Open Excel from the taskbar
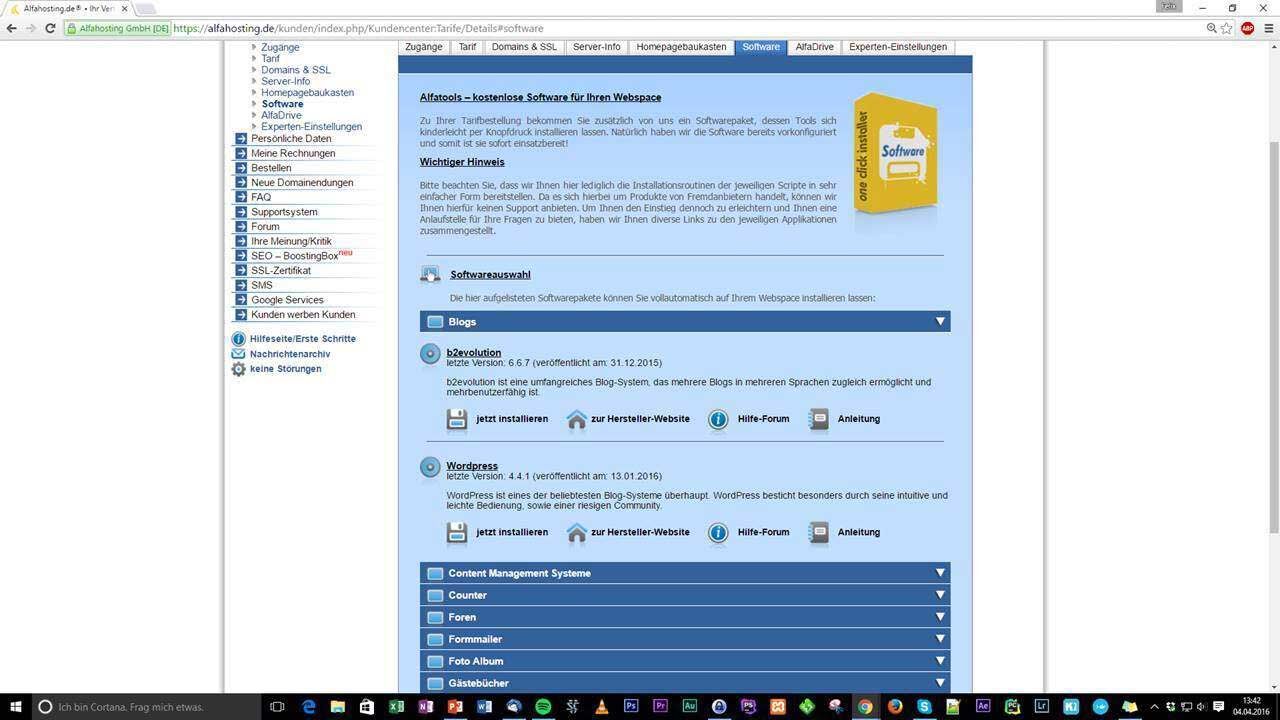Viewport: 1280px width, 720px height. pyautogui.click(x=396, y=706)
